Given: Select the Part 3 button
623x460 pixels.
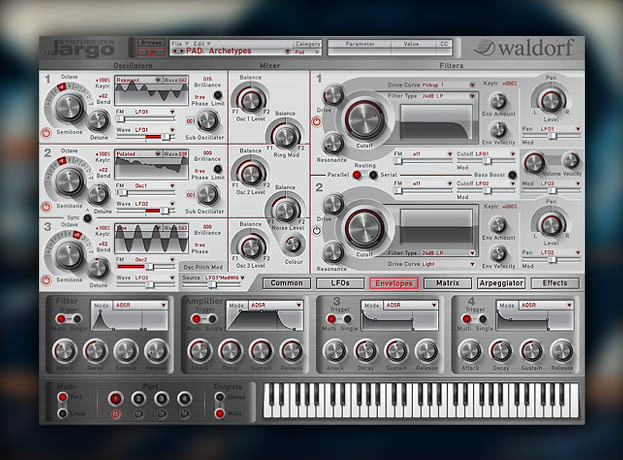Looking at the screenshot, I should 161,398.
